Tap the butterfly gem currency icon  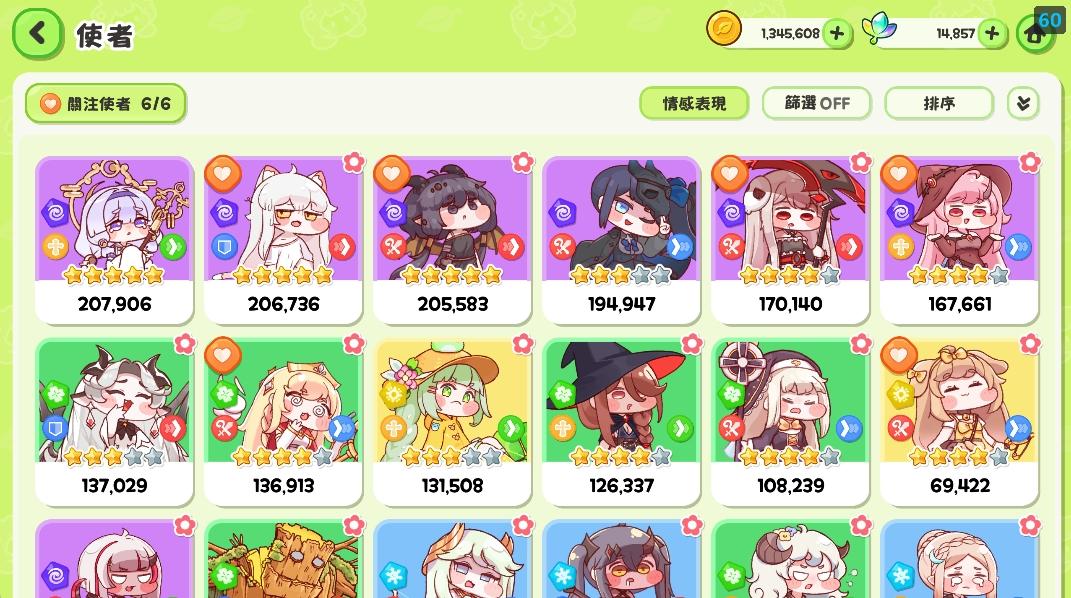[x=878, y=29]
